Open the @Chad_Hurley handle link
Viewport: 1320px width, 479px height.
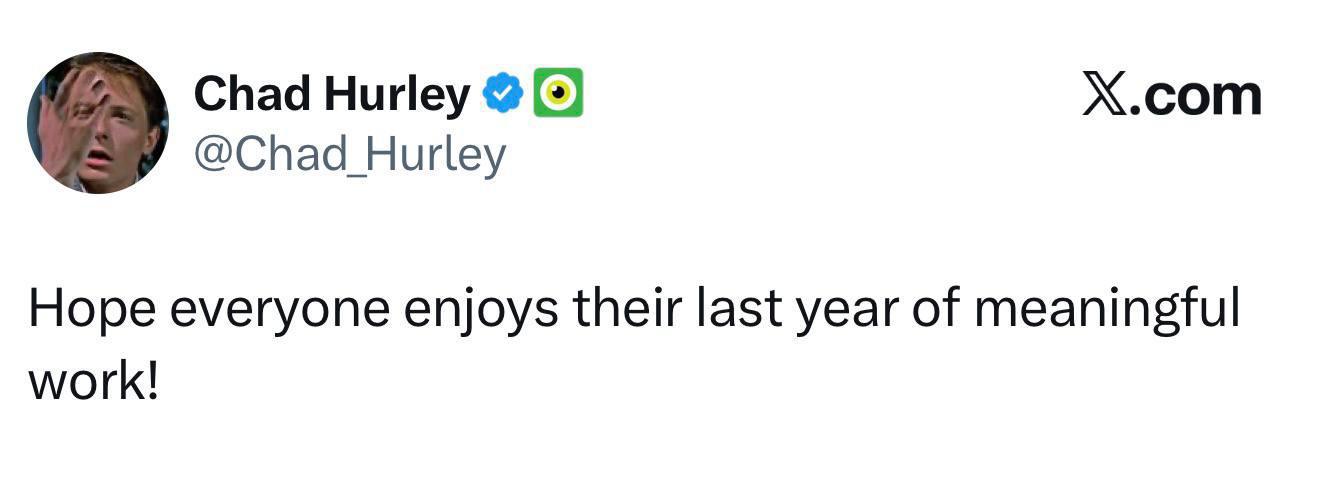tap(350, 154)
